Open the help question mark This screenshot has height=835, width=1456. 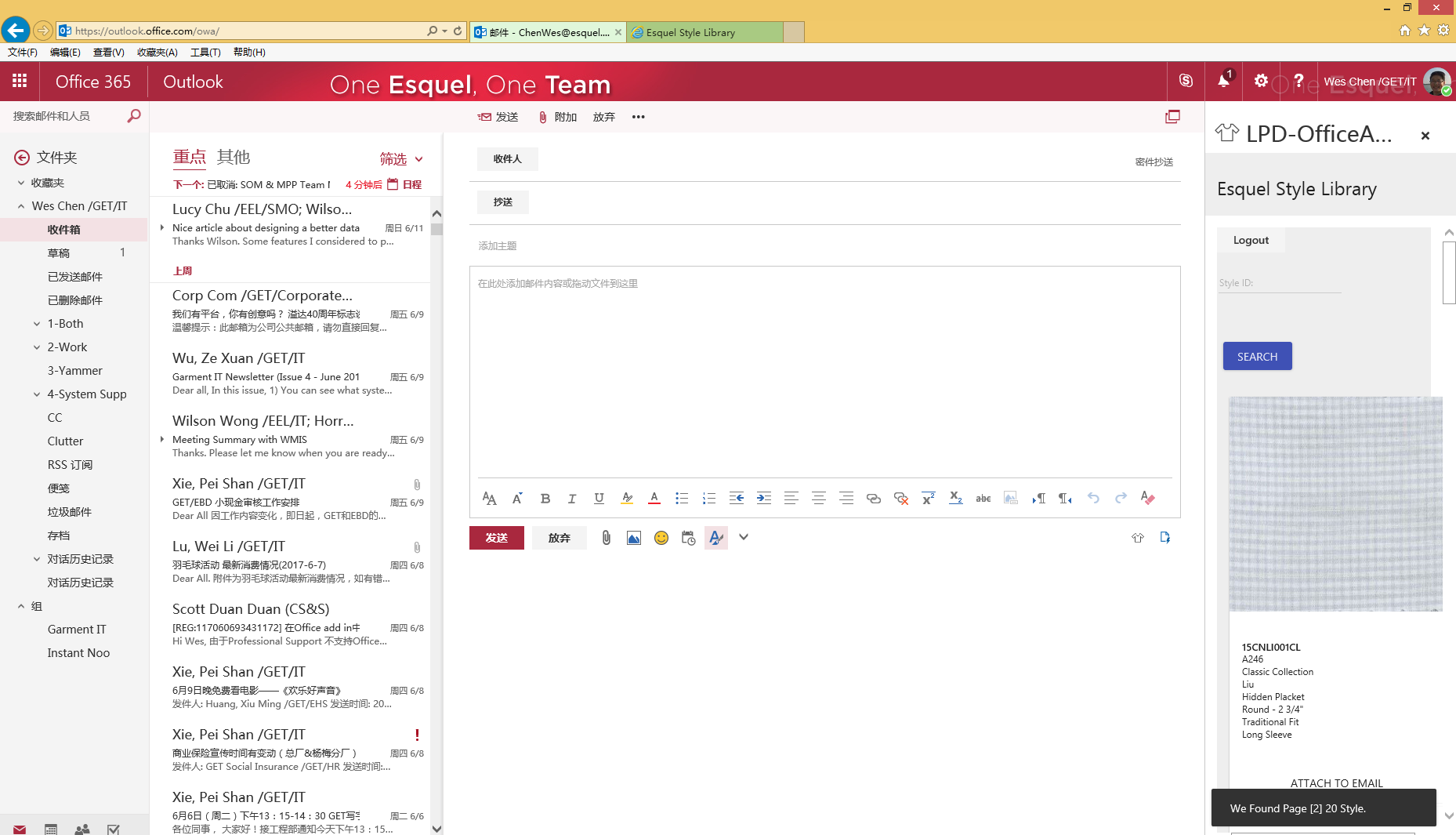(1298, 81)
